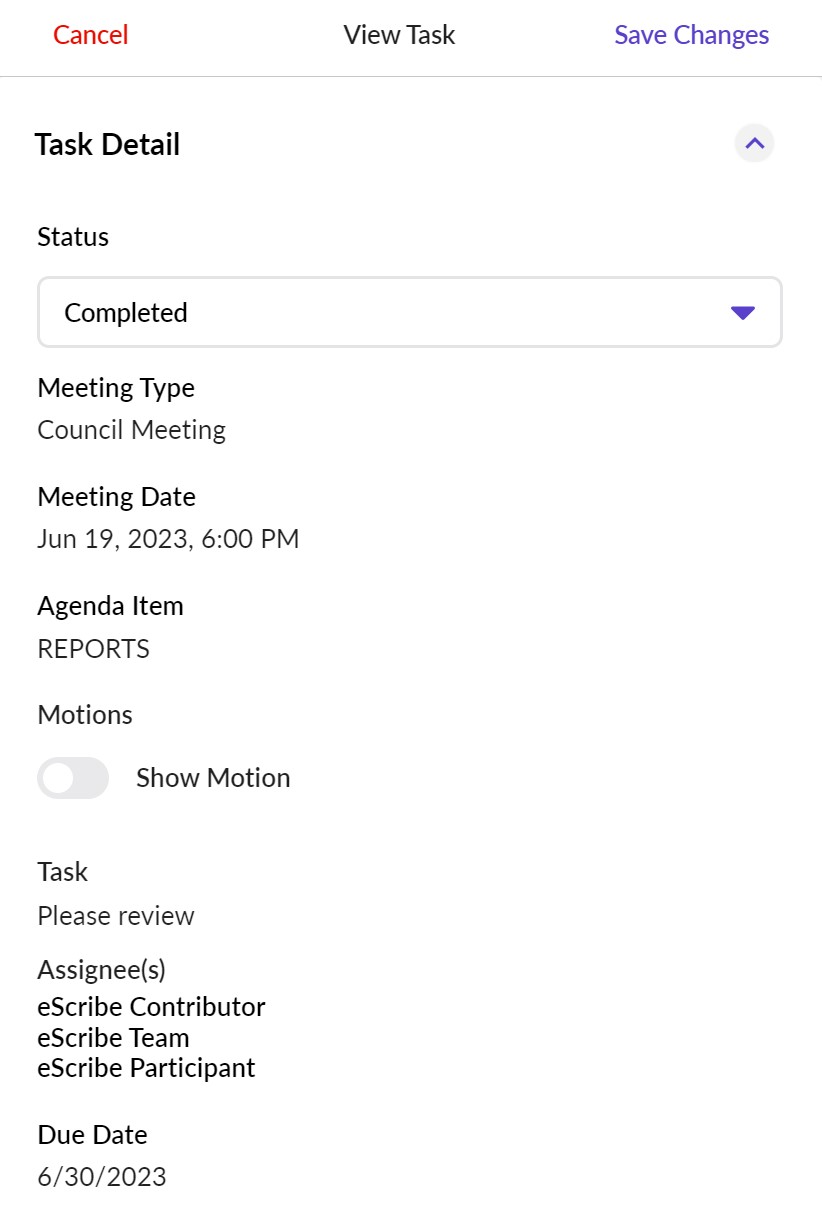The width and height of the screenshot is (822, 1218).
Task: Click the purple arrow in Status field
Action: (x=742, y=313)
